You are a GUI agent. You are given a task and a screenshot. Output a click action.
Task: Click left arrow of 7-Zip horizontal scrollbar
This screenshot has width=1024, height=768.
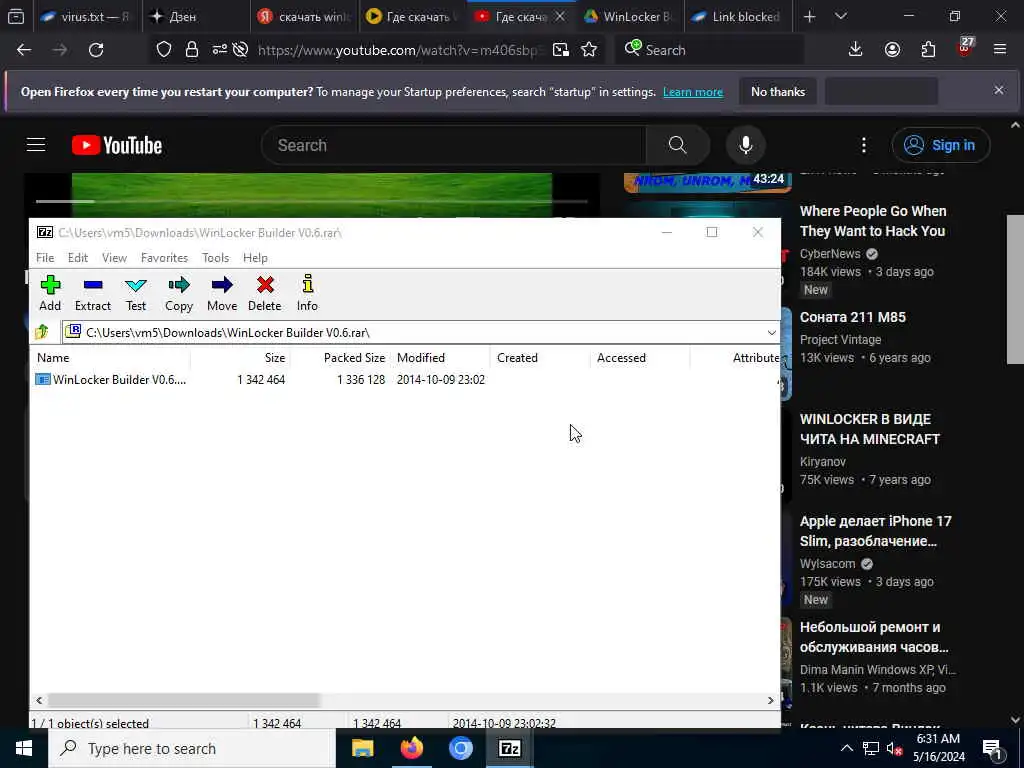coord(39,700)
